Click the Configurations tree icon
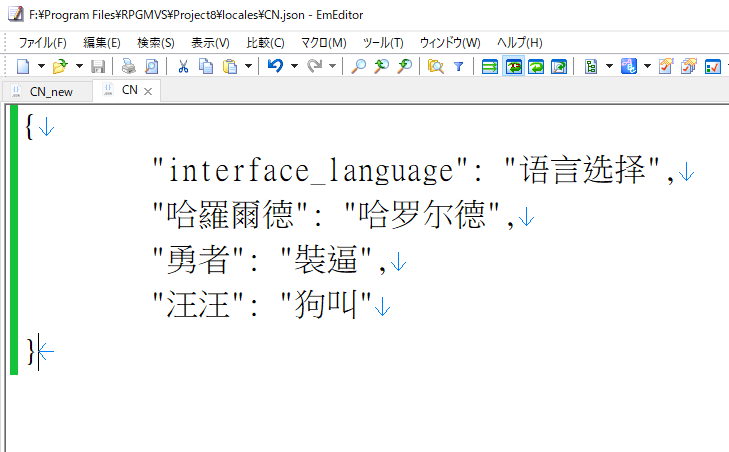Viewport: 729px width, 452px height. [x=591, y=66]
